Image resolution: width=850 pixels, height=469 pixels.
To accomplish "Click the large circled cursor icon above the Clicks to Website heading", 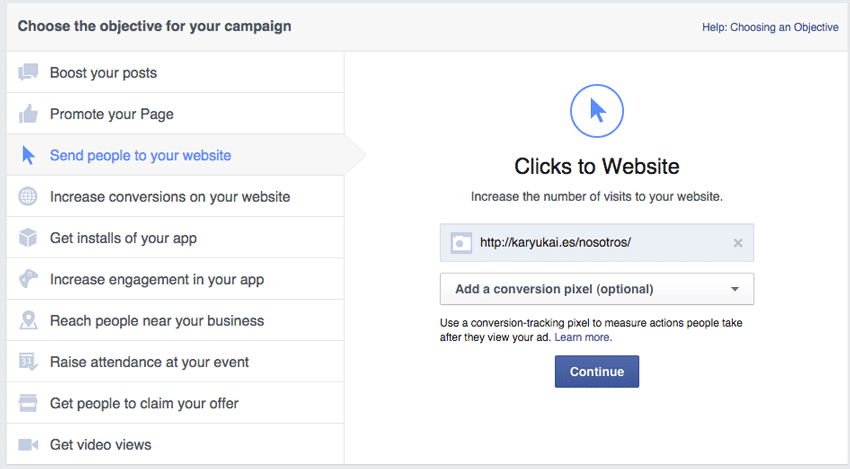I will (x=597, y=111).
